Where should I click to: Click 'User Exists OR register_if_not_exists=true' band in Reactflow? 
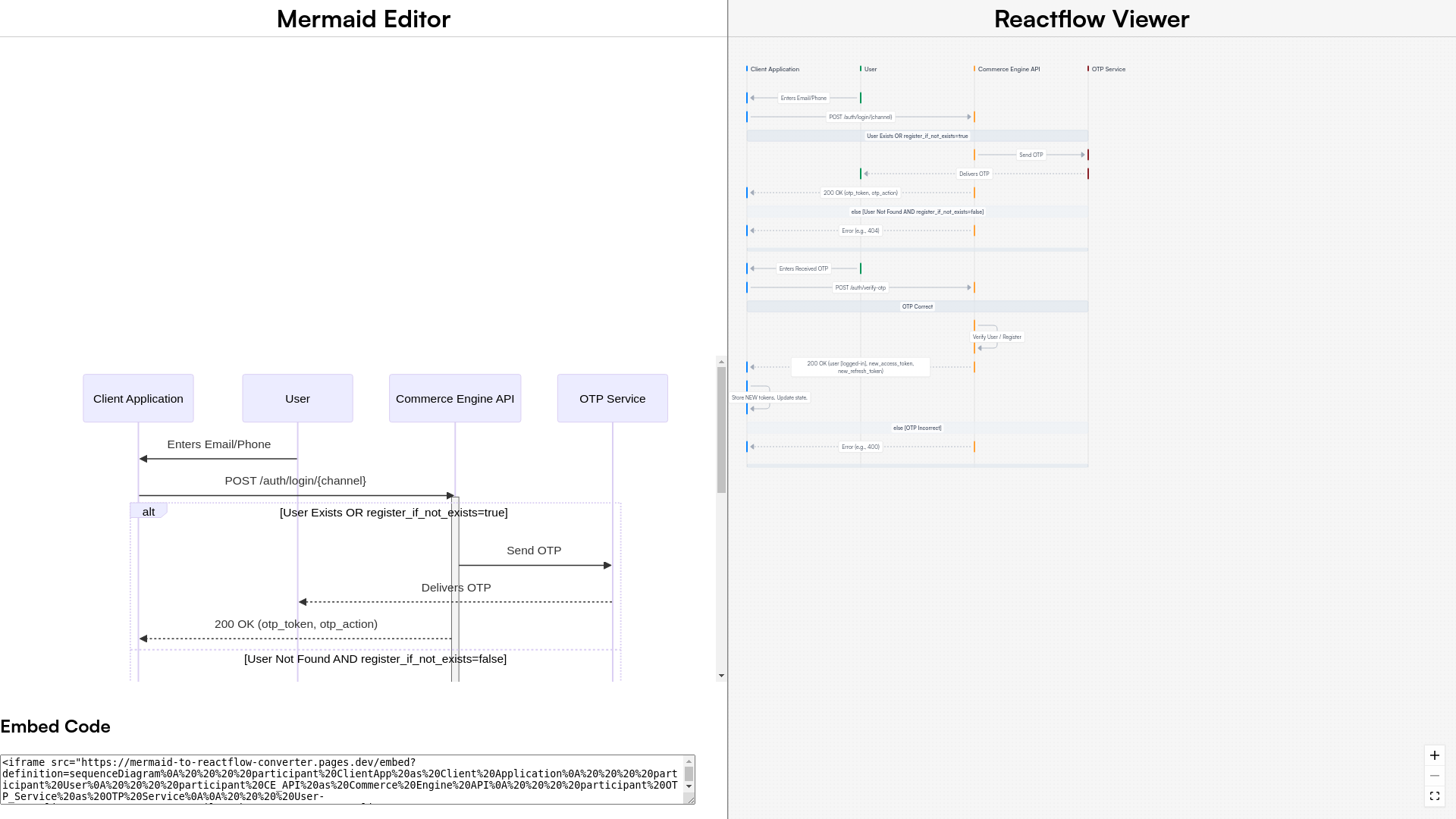918,136
